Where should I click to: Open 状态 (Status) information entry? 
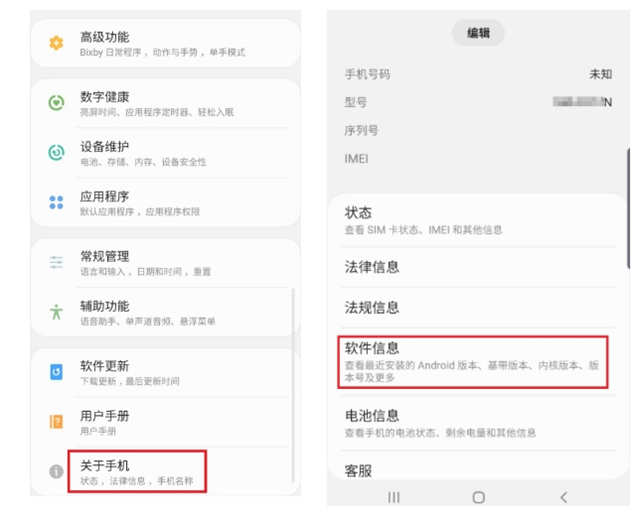(472, 220)
